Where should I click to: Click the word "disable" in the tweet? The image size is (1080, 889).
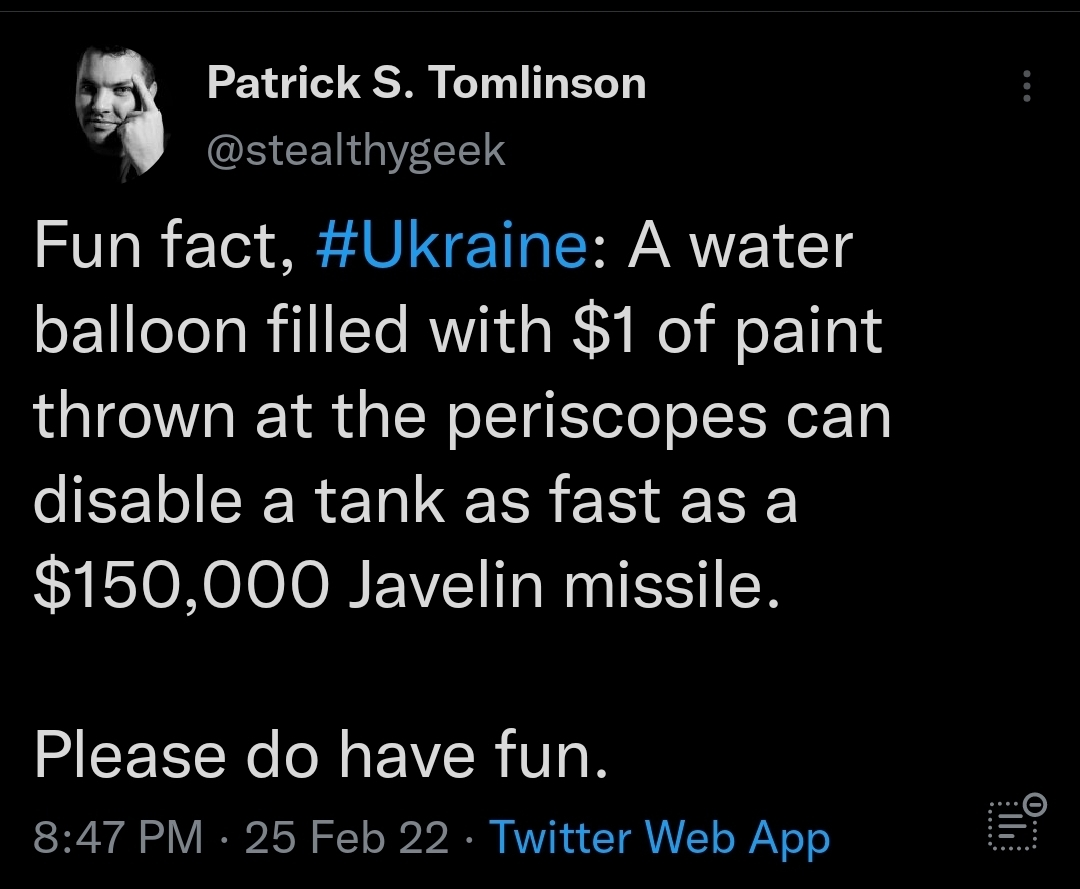142,502
